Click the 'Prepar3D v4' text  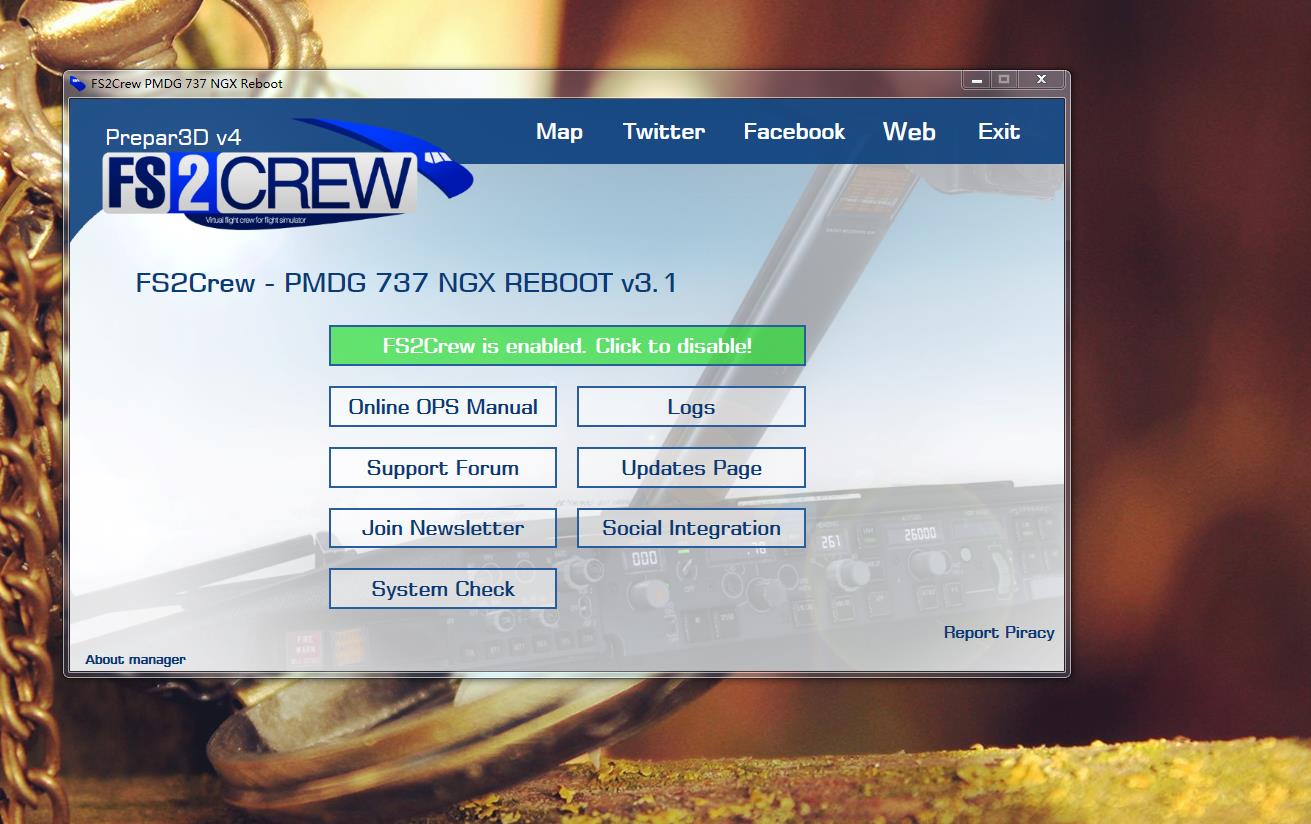tap(174, 137)
